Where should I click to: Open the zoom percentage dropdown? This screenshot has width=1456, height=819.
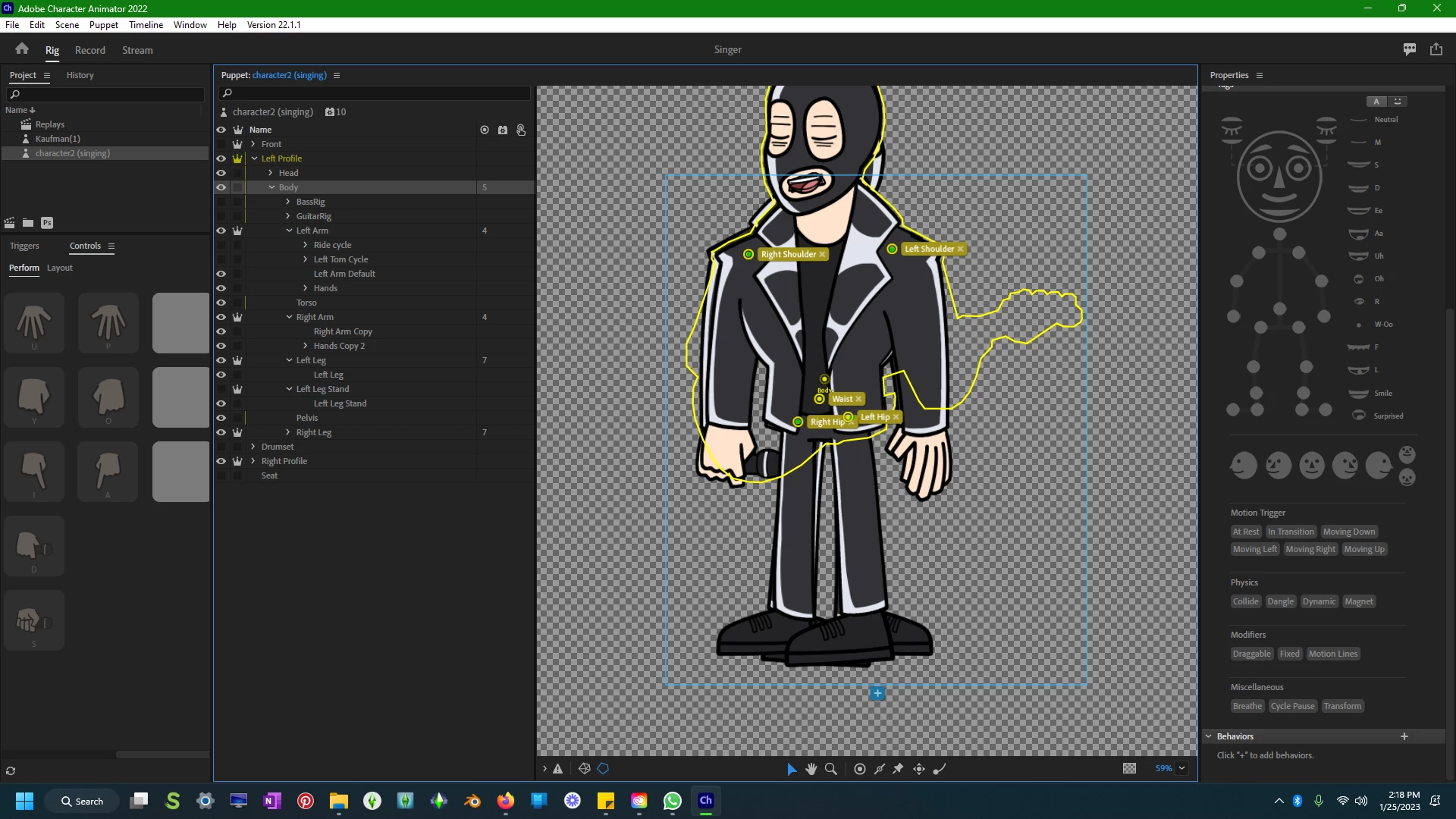coord(1181,768)
